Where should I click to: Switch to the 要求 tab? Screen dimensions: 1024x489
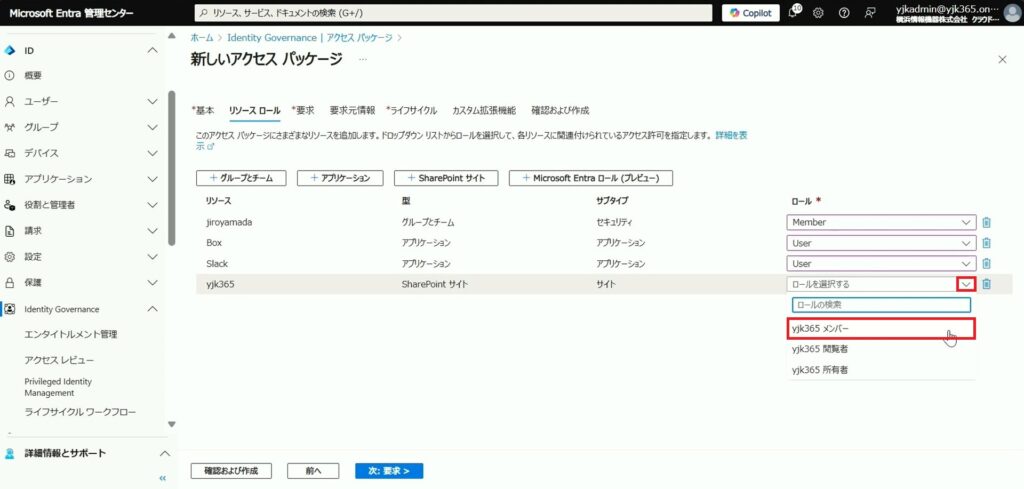point(303,110)
